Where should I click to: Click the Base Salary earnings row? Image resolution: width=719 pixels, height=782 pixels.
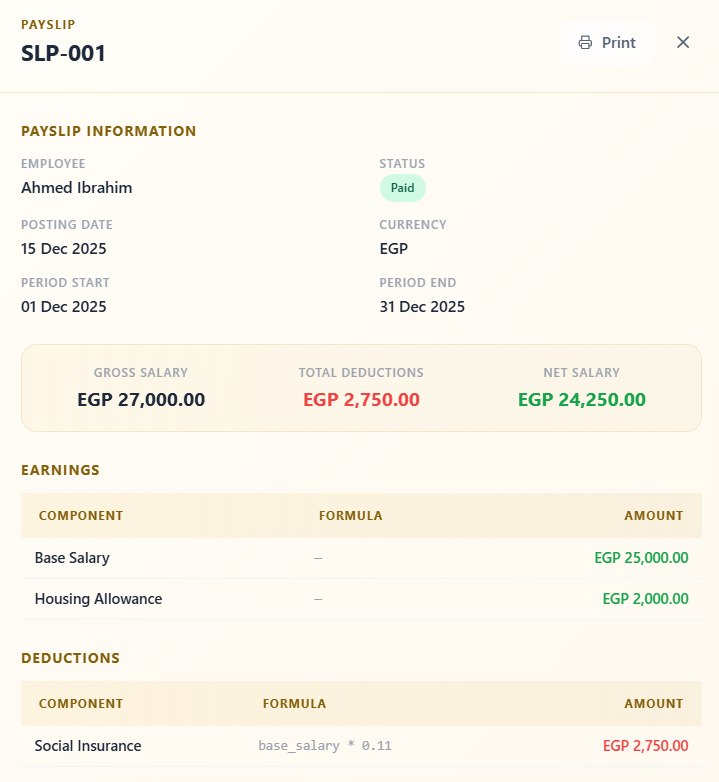pyautogui.click(x=361, y=558)
